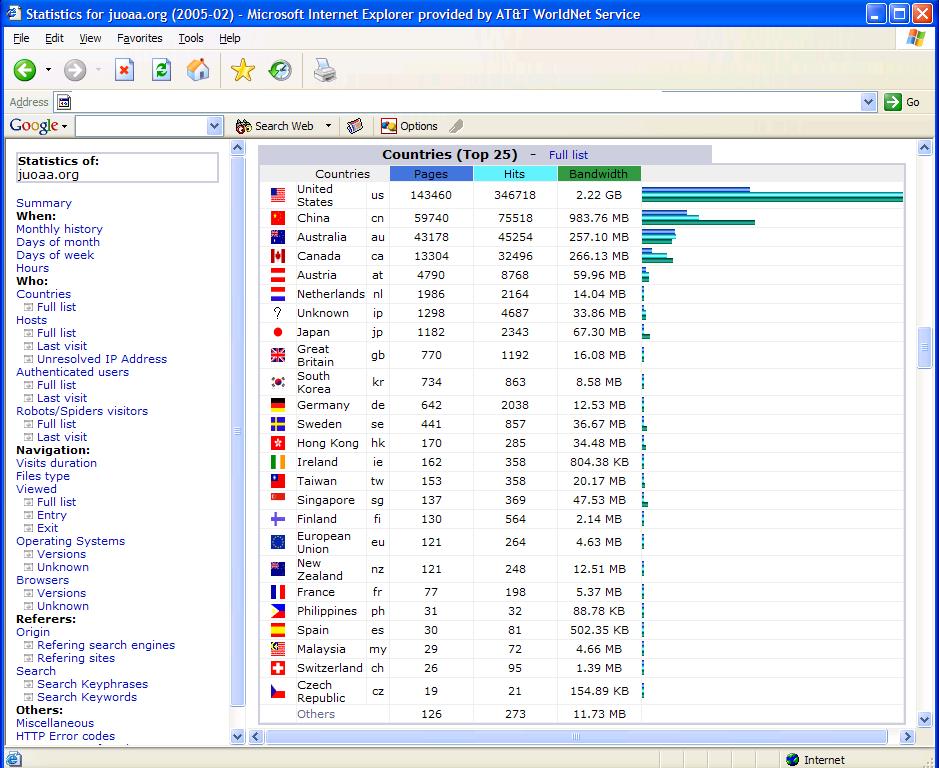The height and width of the screenshot is (768, 939).
Task: Open the History clock icon
Action: [x=280, y=70]
